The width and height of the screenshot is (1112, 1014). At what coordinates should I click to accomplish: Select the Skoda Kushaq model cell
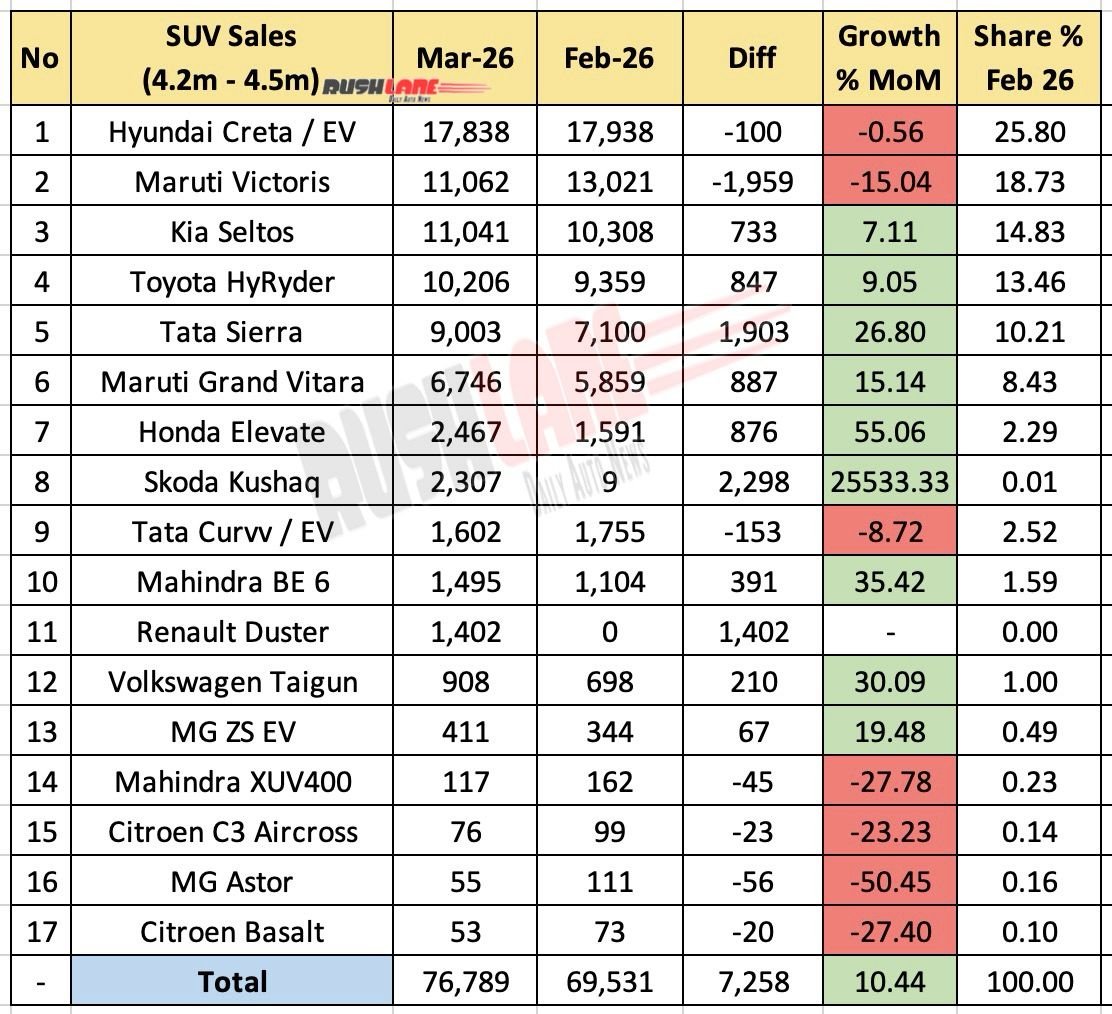pyautogui.click(x=231, y=482)
